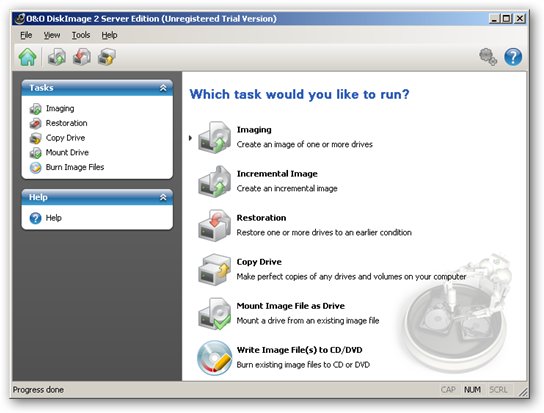Open the File menu
This screenshot has width=544, height=413.
[x=26, y=35]
